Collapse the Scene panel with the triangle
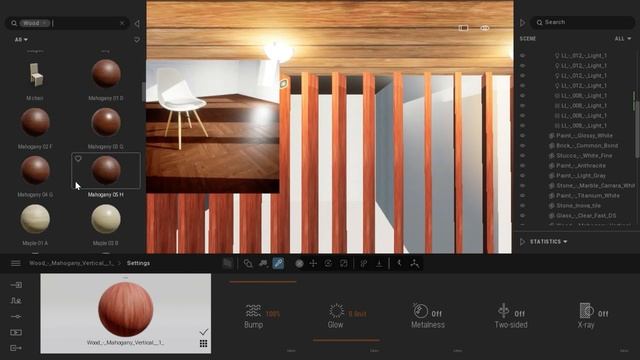 tap(522, 22)
